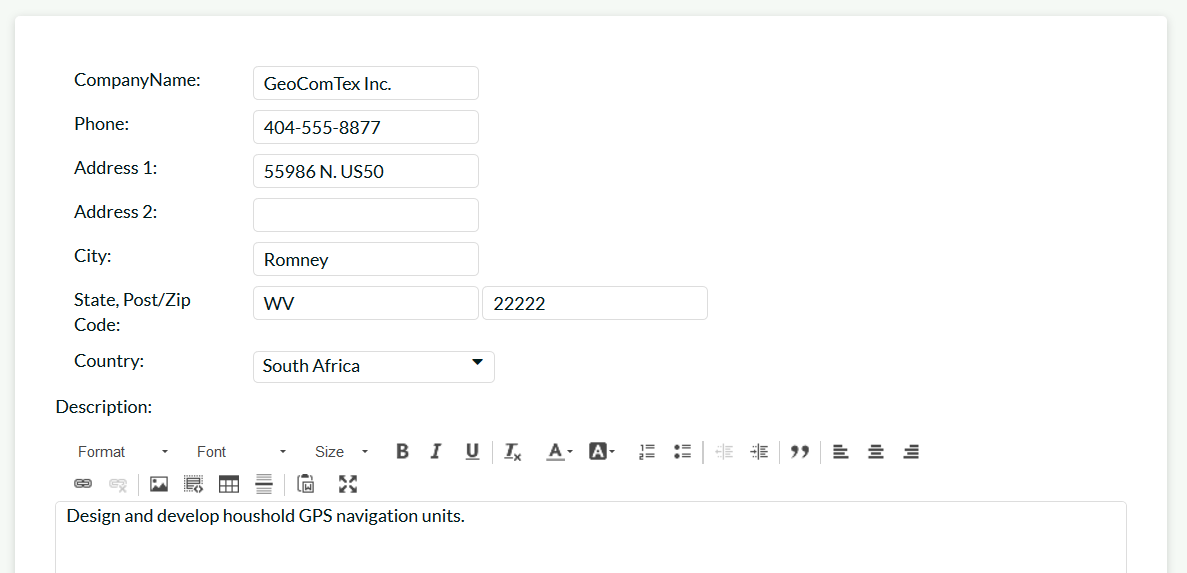Insert a link with the chain icon
Image resolution: width=1187 pixels, height=573 pixels.
[83, 484]
